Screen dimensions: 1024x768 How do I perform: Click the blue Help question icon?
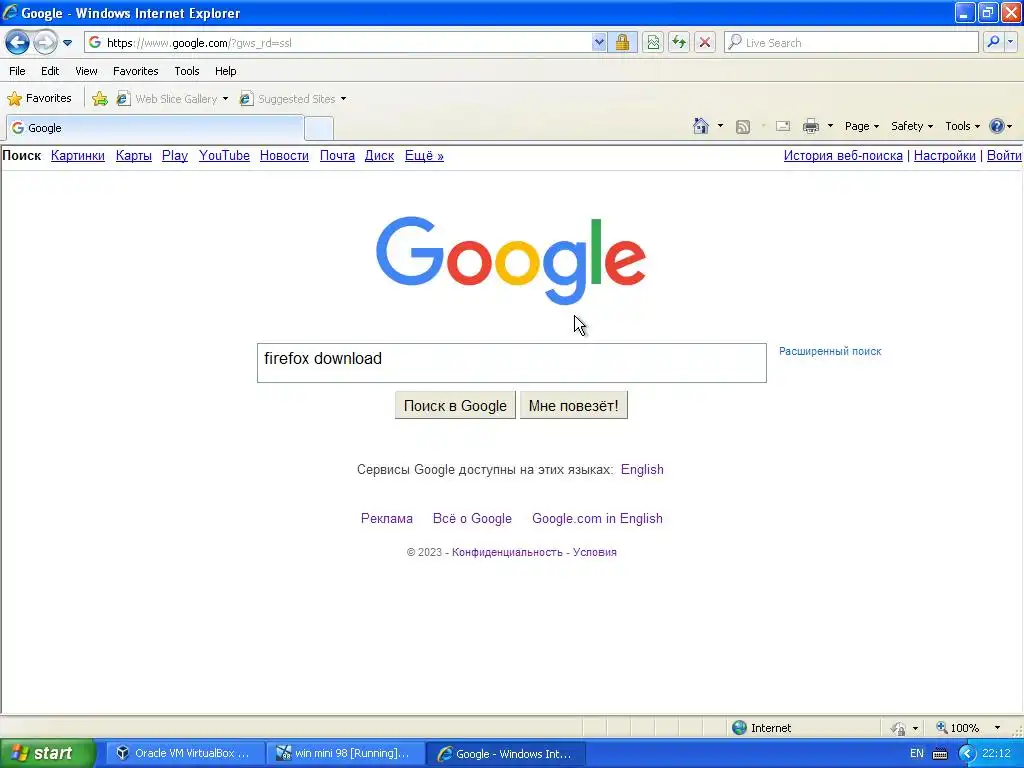tap(997, 126)
